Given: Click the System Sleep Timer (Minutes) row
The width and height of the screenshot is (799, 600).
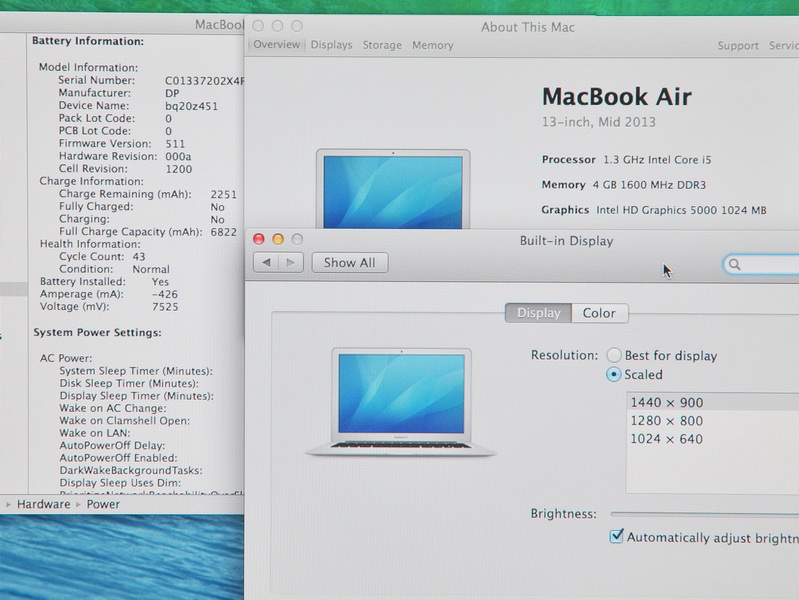Looking at the screenshot, I should 136,371.
